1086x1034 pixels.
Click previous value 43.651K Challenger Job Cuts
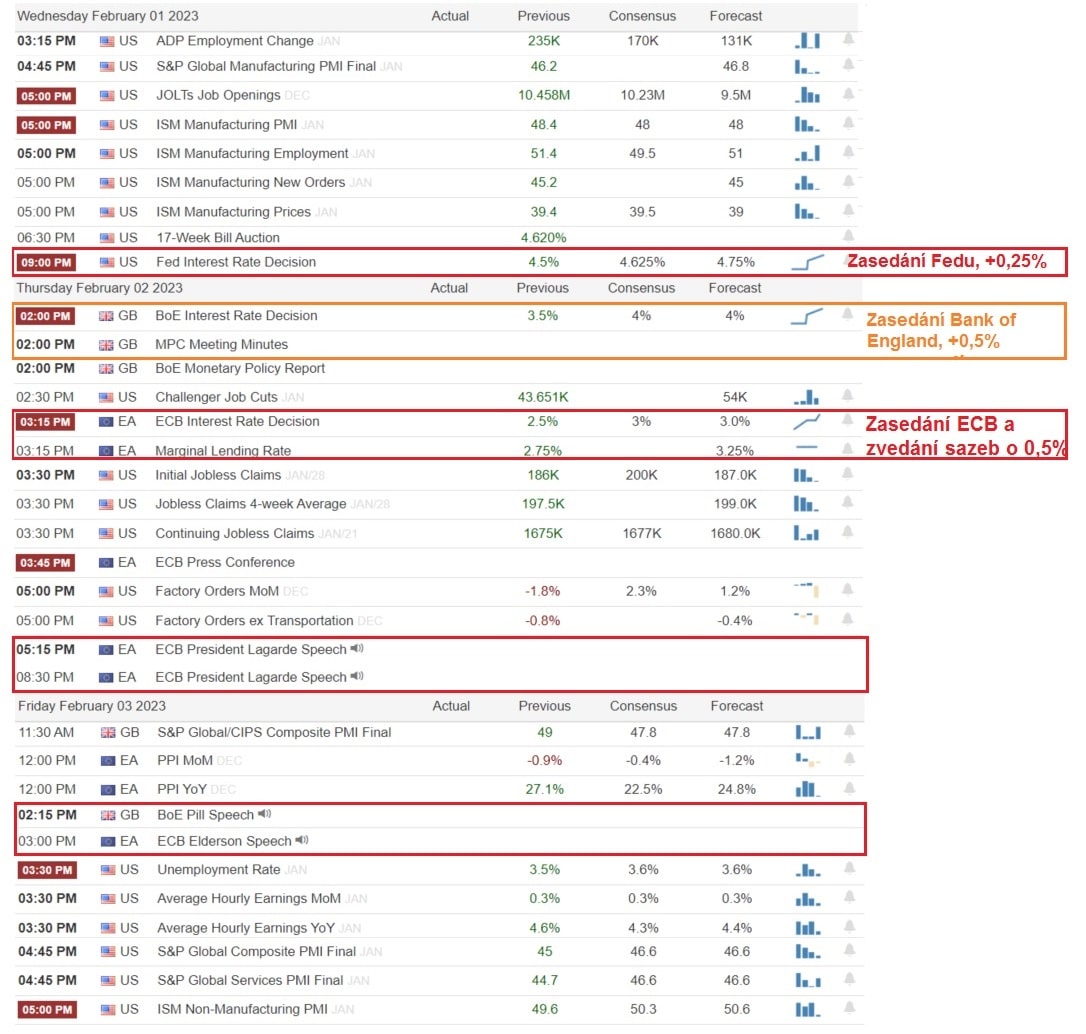(x=543, y=397)
